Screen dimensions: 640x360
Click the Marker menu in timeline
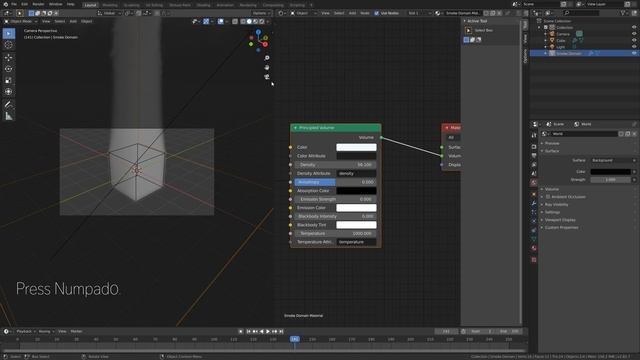click(76, 331)
